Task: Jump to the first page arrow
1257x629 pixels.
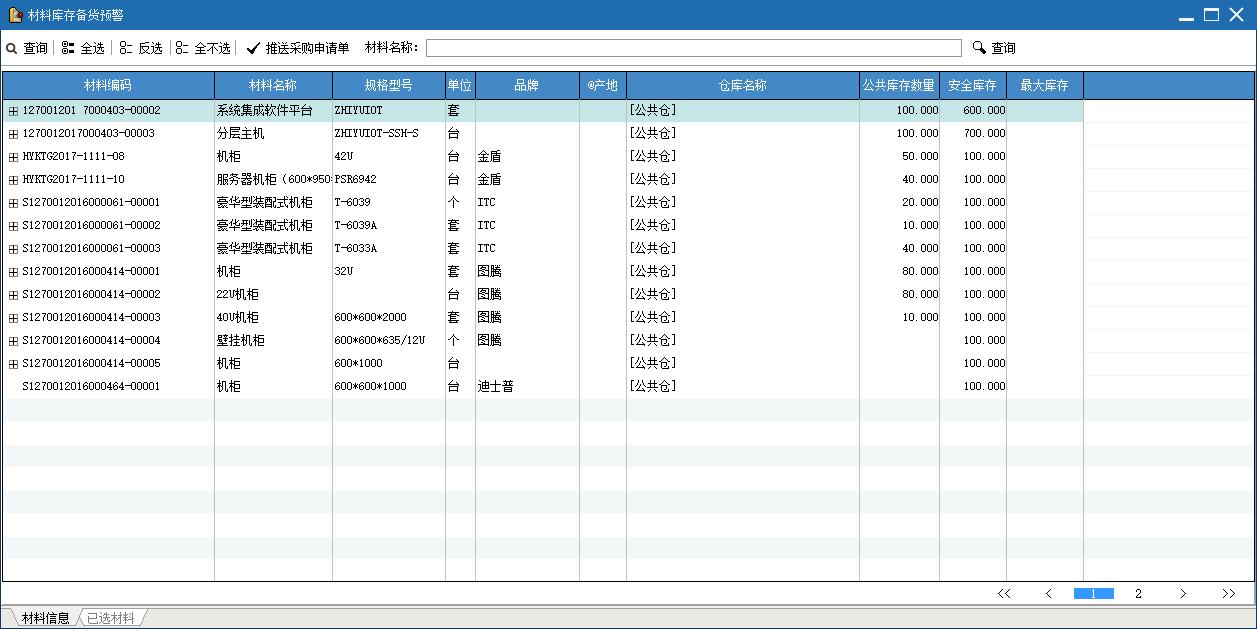Action: pos(1004,594)
